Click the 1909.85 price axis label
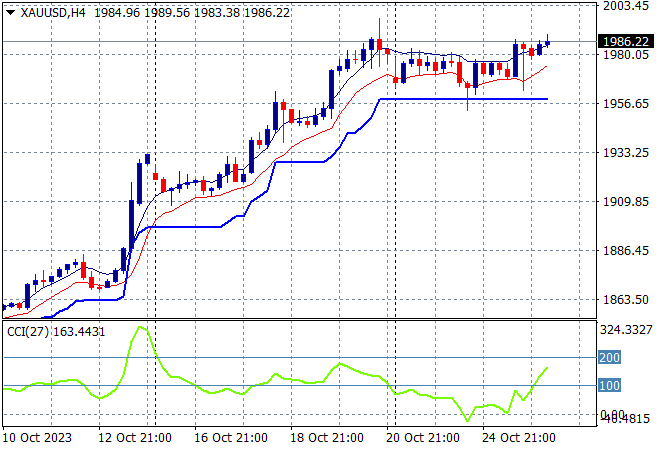660x450 pixels. (626, 202)
